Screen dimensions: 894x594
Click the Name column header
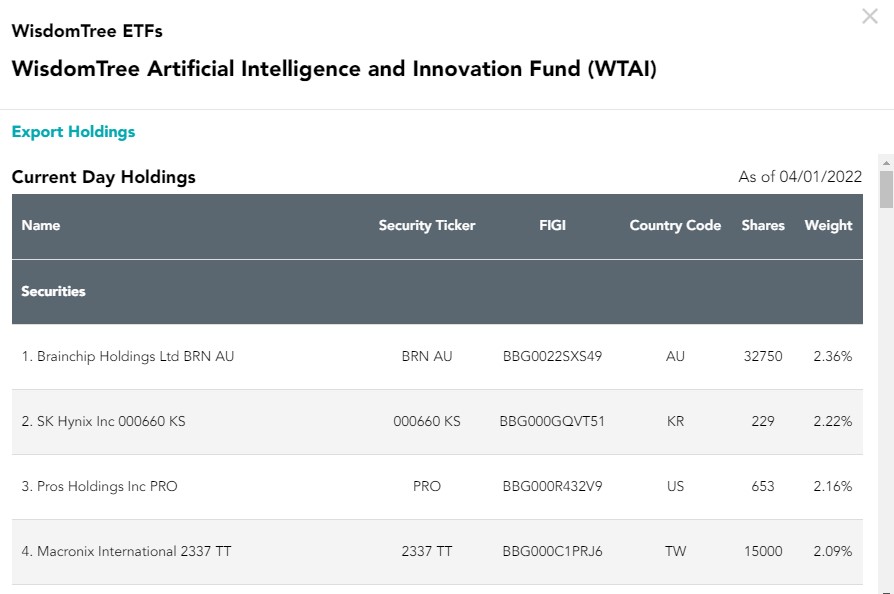tap(40, 225)
